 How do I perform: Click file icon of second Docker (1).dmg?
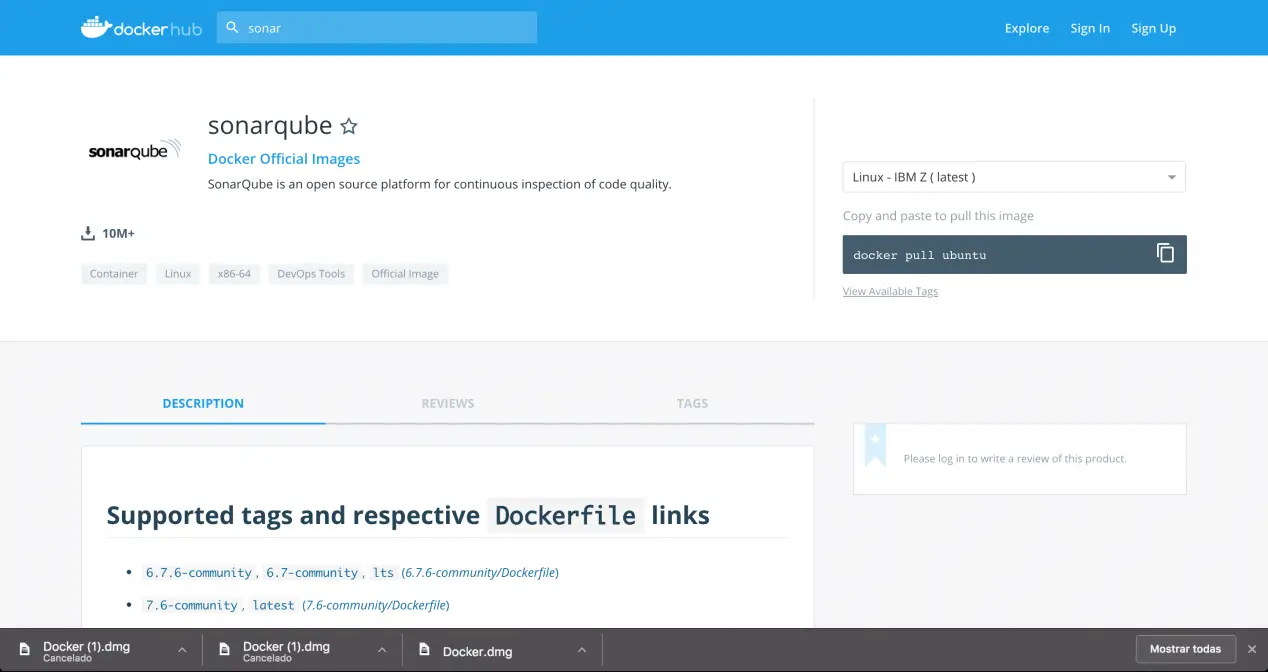pyautogui.click(x=225, y=650)
